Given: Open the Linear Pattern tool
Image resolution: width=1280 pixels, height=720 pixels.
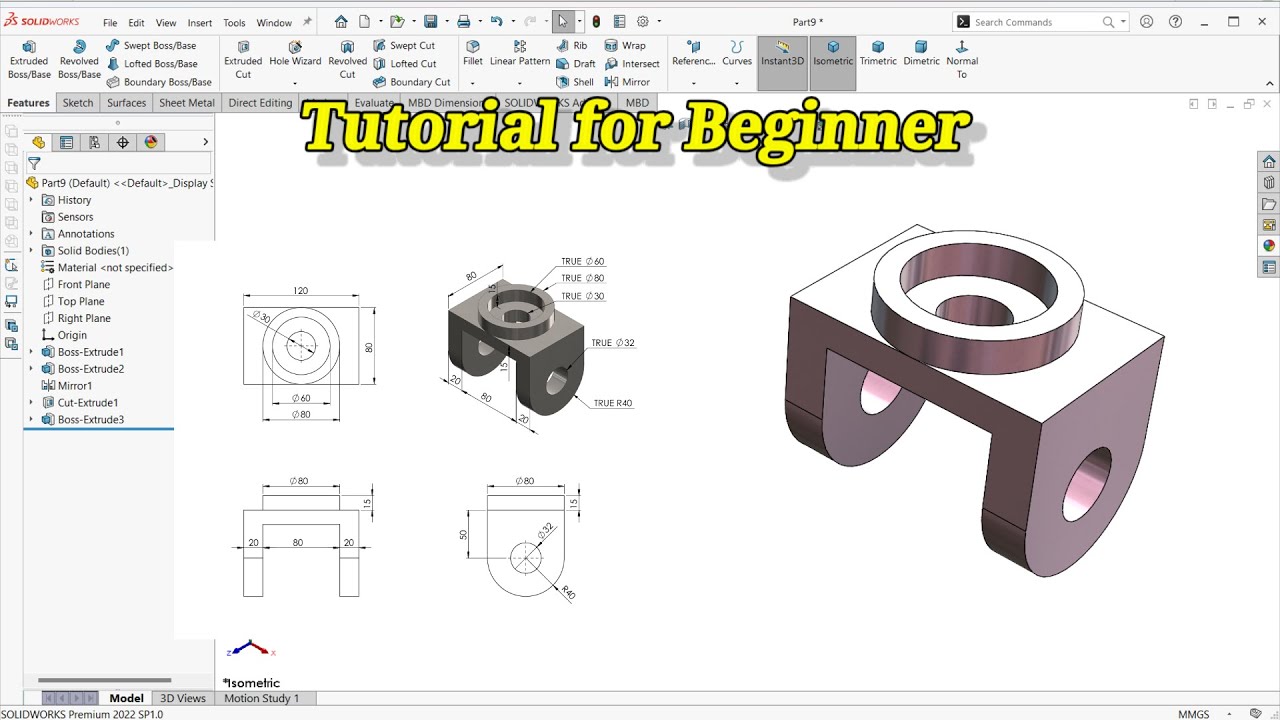Looking at the screenshot, I should pos(520,54).
